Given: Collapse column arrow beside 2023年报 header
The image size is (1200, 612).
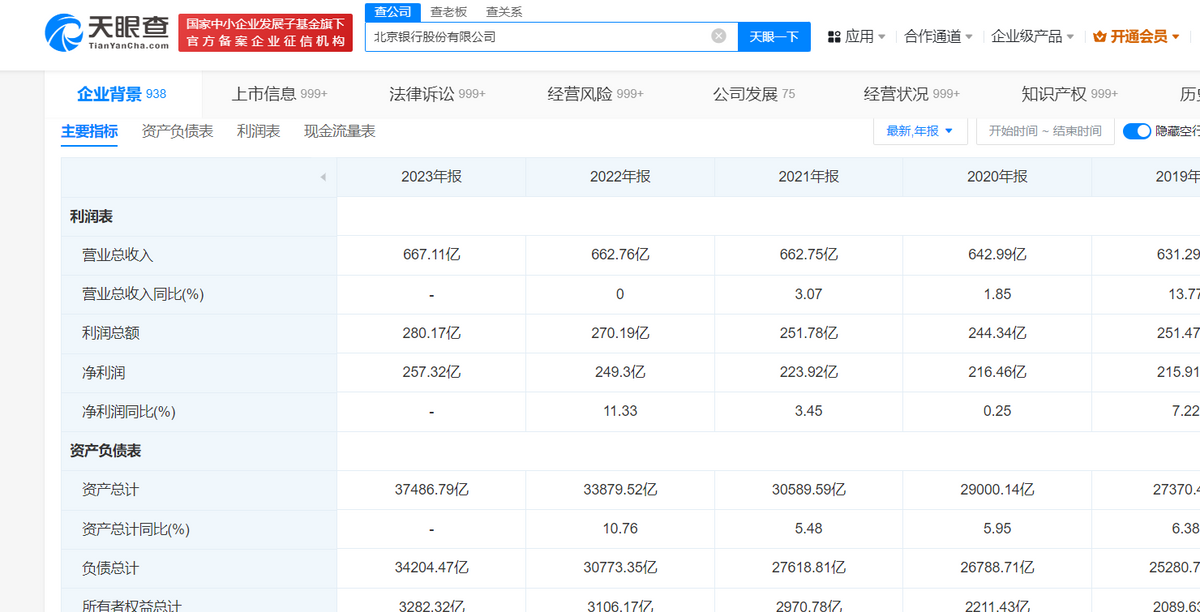Looking at the screenshot, I should [x=323, y=177].
